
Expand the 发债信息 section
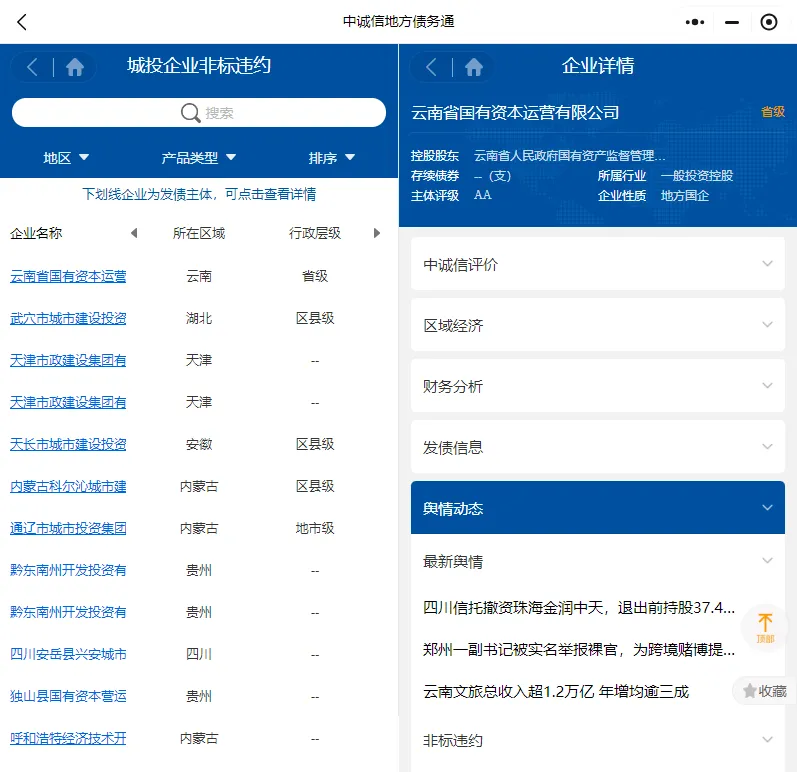coord(598,447)
